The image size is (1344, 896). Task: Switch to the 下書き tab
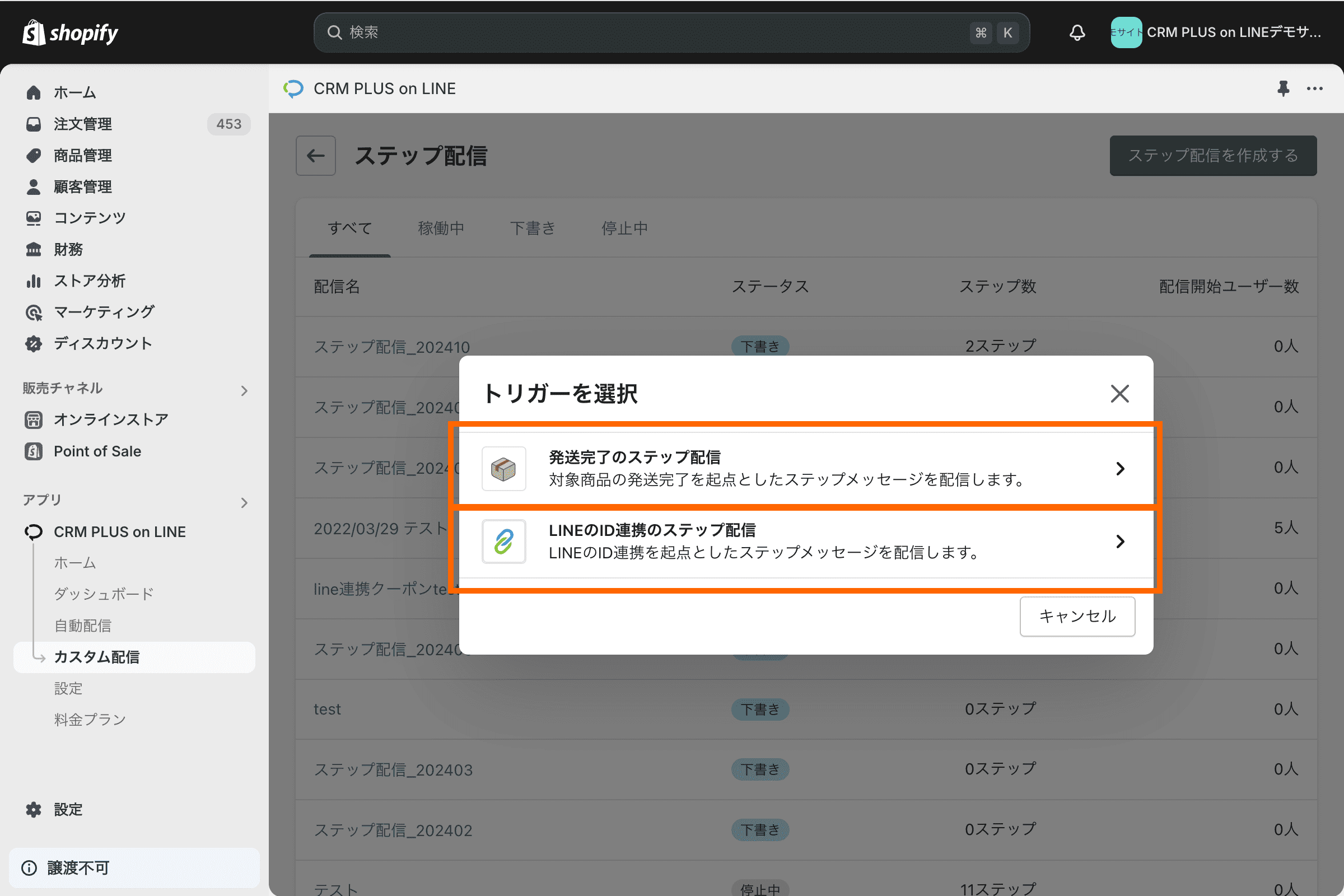(532, 228)
